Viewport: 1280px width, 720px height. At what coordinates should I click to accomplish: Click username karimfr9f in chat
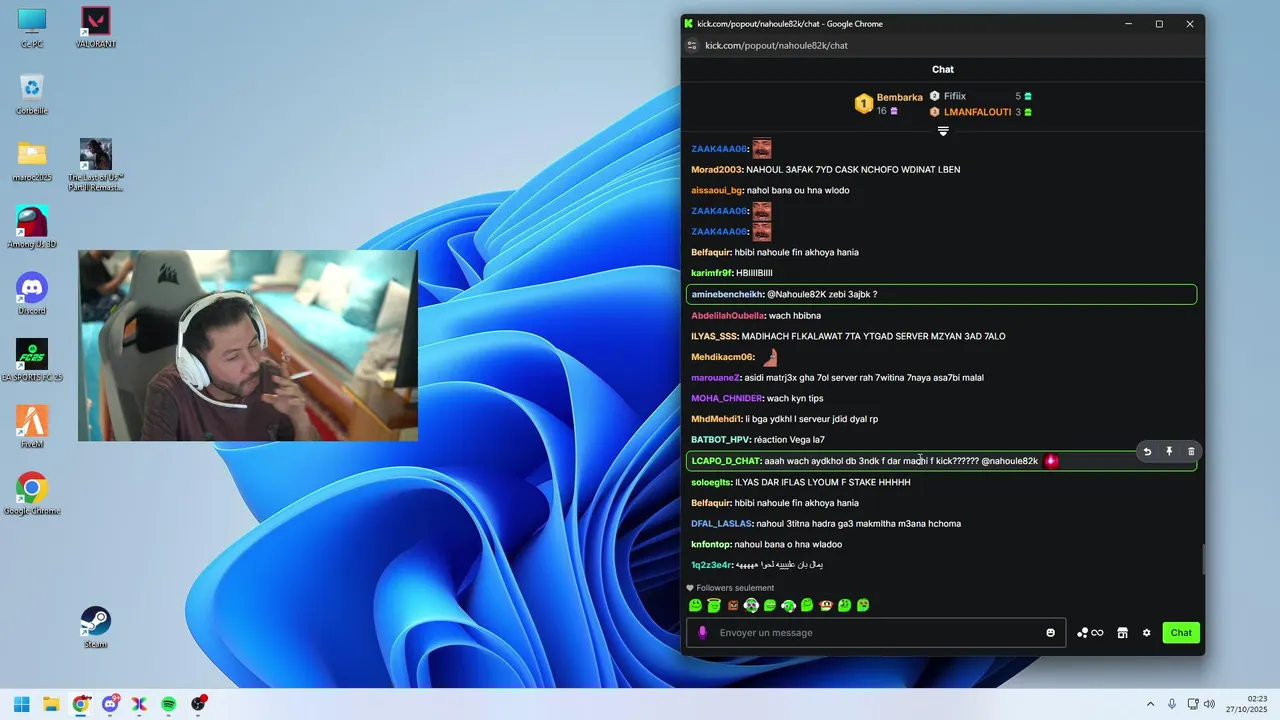click(712, 273)
